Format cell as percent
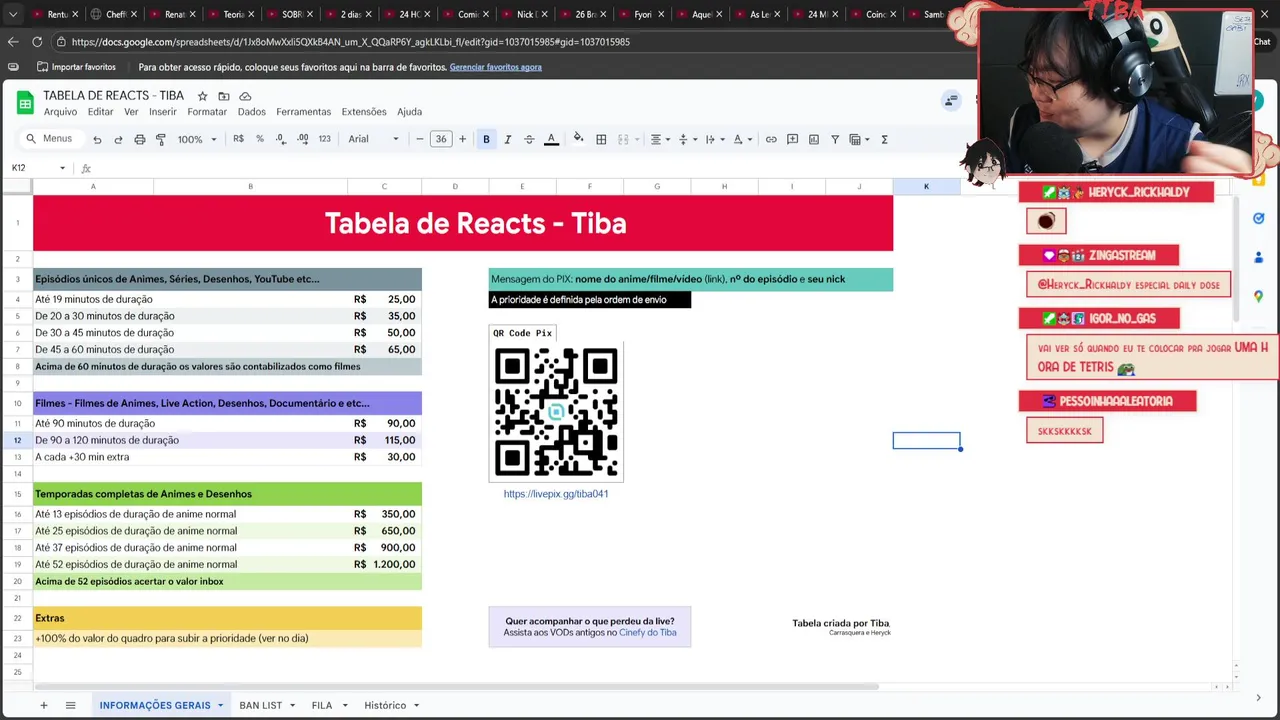1280x720 pixels. coord(260,139)
